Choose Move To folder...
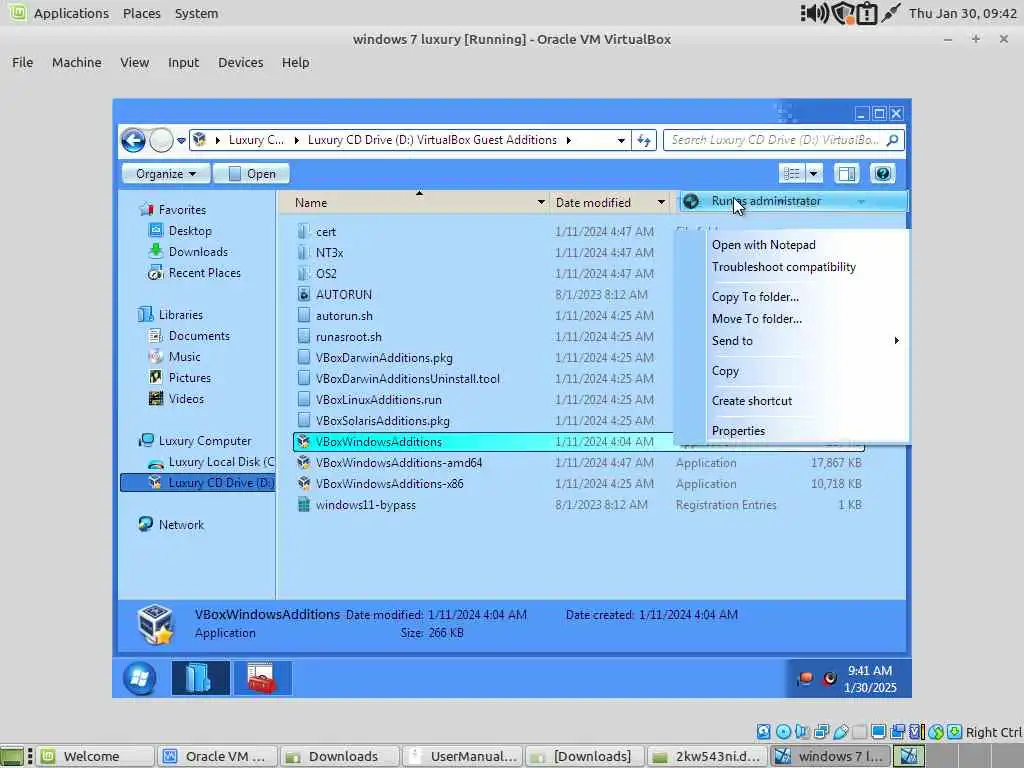1024x768 pixels. (757, 319)
